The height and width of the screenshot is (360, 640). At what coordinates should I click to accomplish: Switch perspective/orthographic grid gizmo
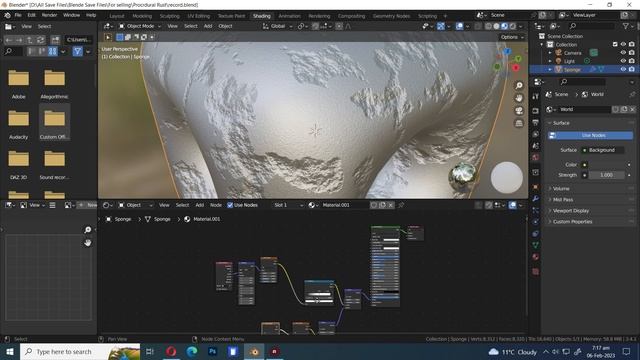coord(519,123)
